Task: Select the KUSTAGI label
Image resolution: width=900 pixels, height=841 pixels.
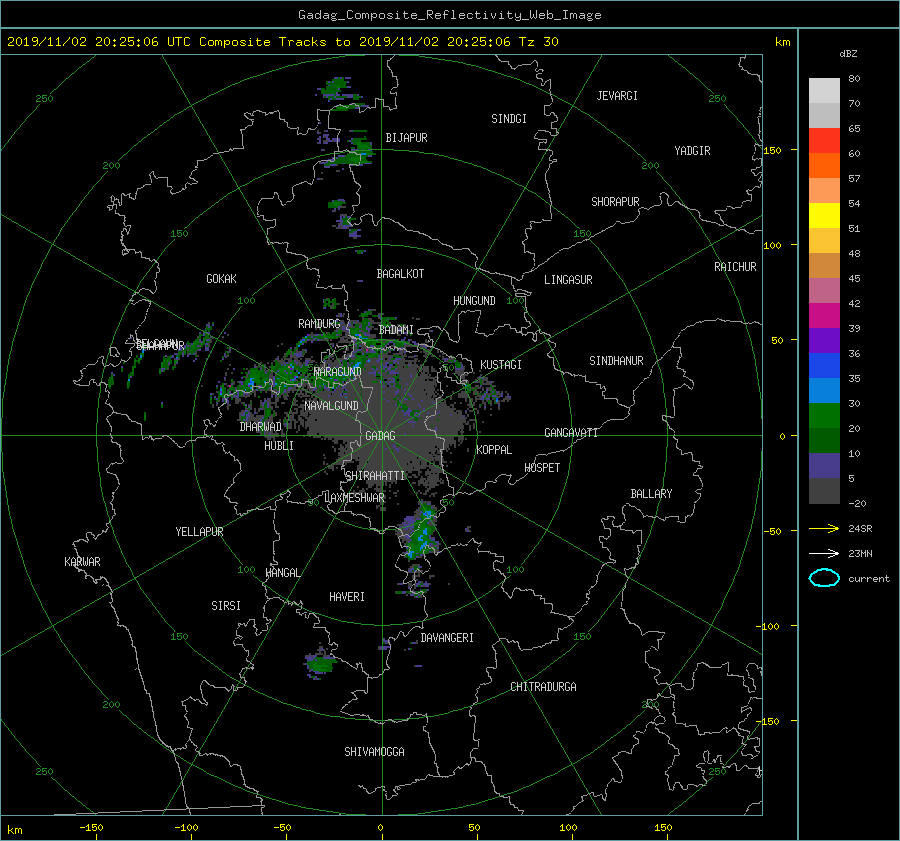Action: pos(501,365)
